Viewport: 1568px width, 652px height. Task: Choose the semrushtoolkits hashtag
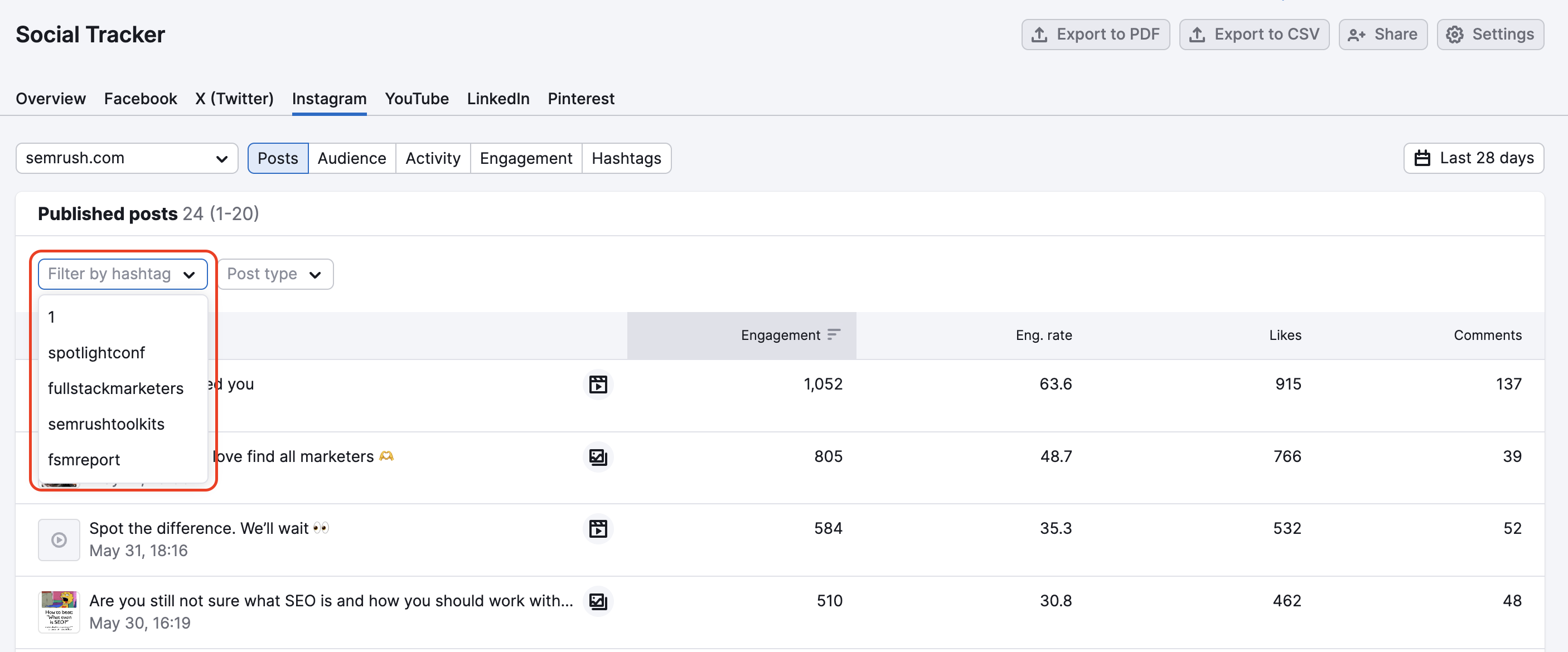pos(123,424)
